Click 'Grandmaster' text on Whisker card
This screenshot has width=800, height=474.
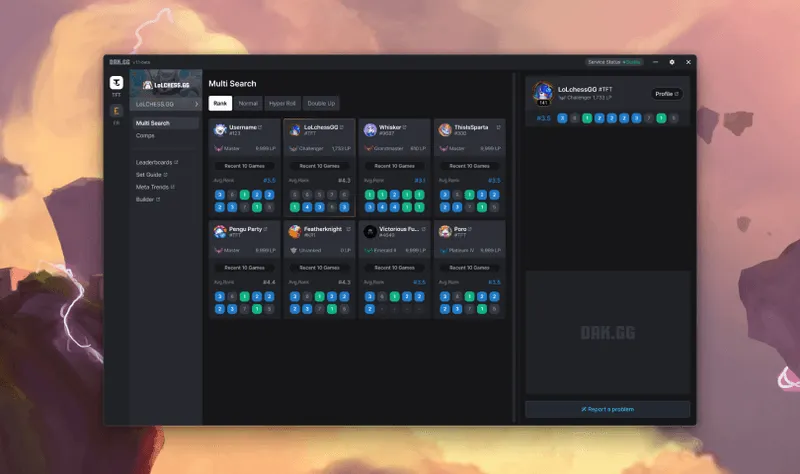click(x=389, y=148)
